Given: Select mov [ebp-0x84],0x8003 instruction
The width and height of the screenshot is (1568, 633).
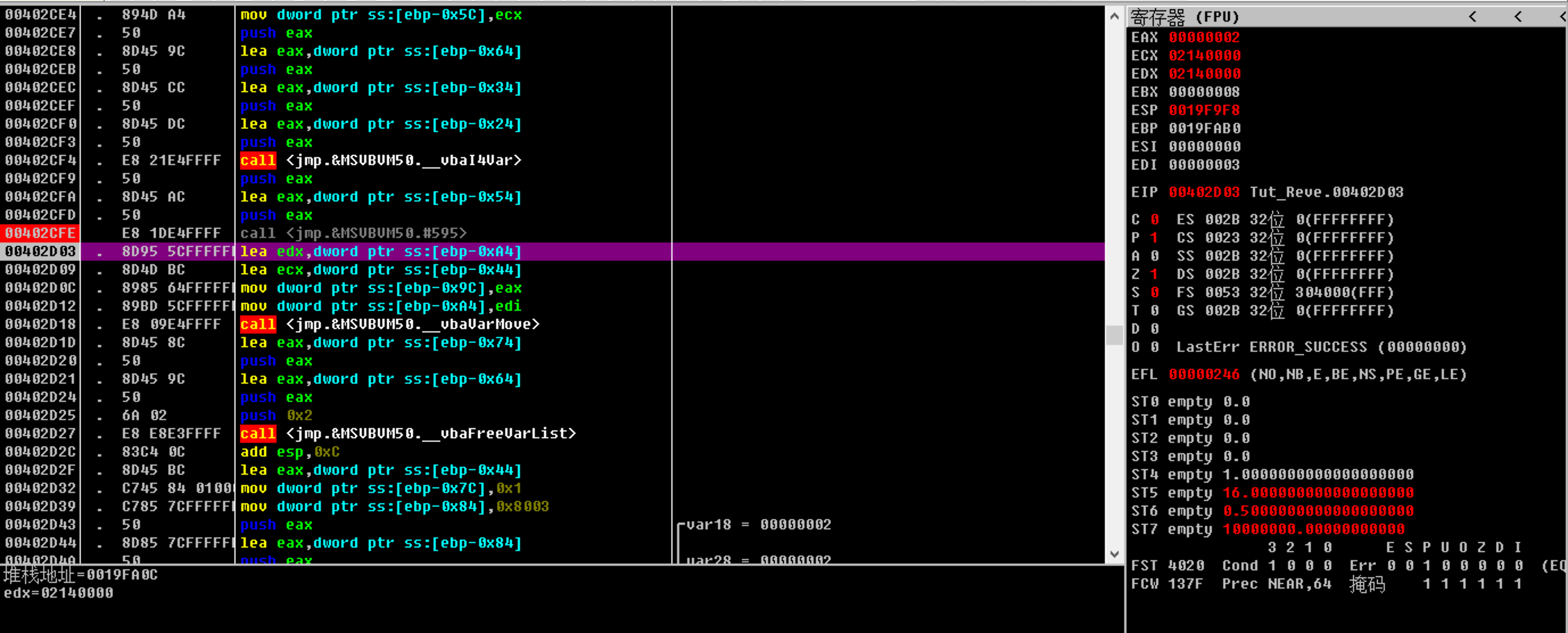Looking at the screenshot, I should tap(394, 506).
